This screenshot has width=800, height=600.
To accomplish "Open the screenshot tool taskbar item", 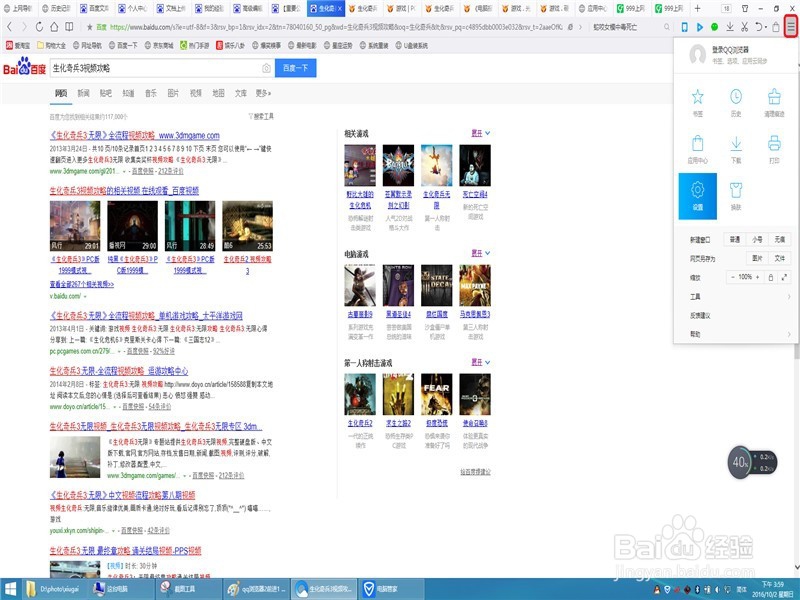I will pyautogui.click(x=189, y=589).
